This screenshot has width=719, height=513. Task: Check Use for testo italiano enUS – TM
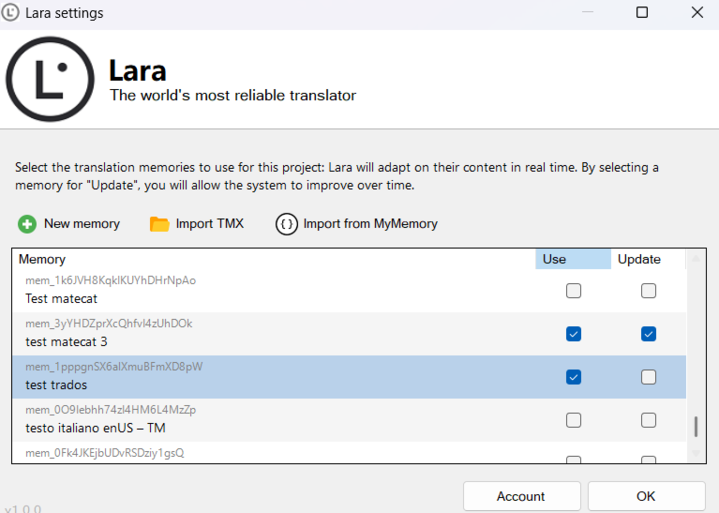point(573,420)
